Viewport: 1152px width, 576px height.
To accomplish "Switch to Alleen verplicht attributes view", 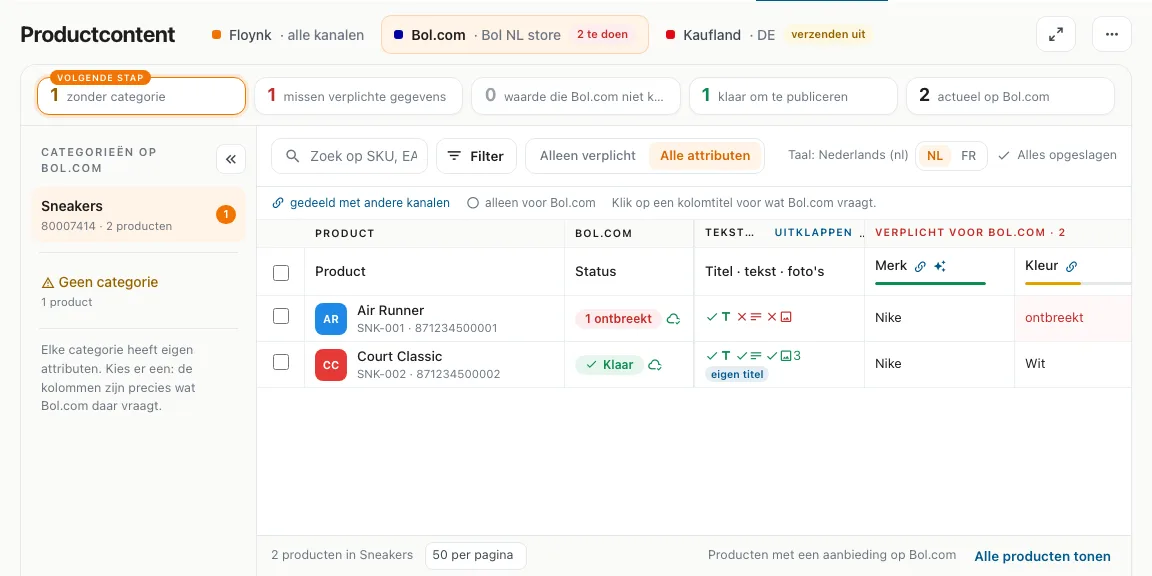I will [588, 156].
